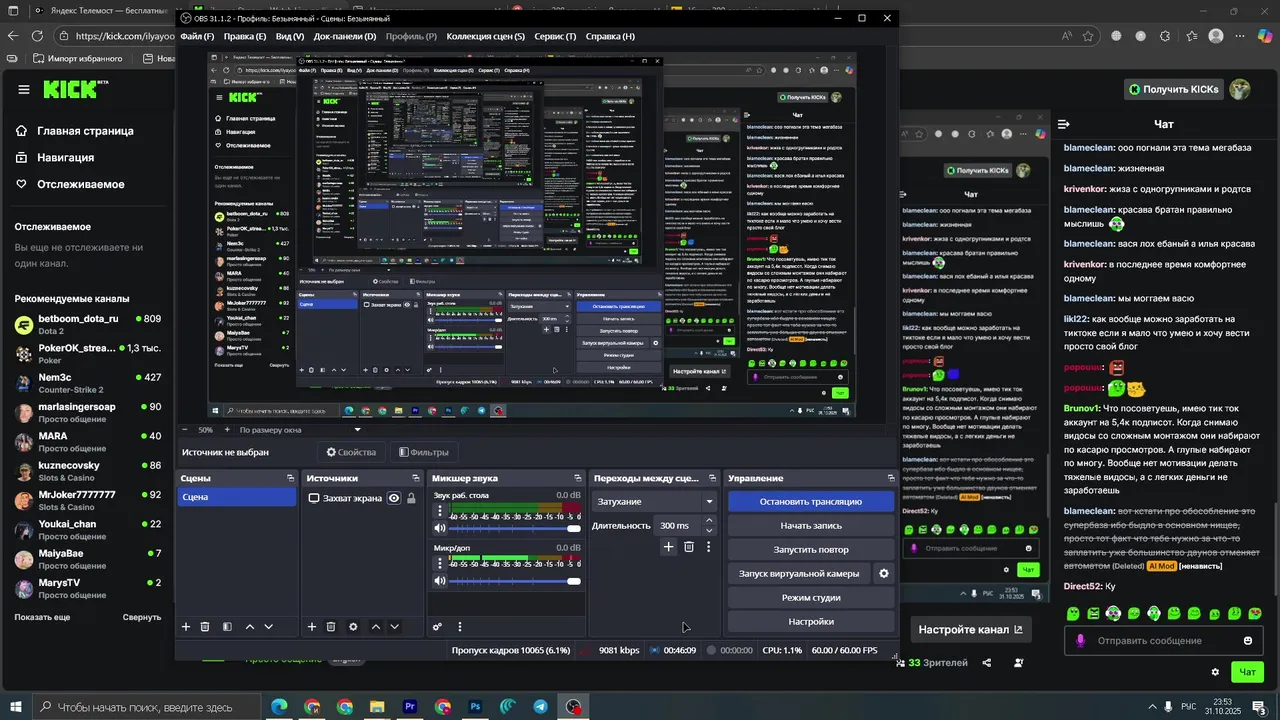The width and height of the screenshot is (1280, 720).
Task: Mute desktop audio in the mixer
Action: (x=440, y=528)
